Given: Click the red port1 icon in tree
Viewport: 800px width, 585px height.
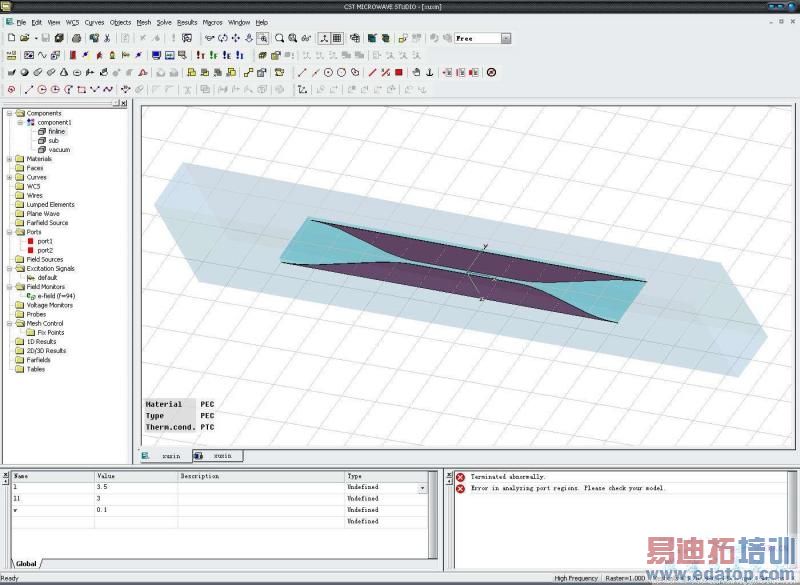Looking at the screenshot, I should tap(32, 241).
